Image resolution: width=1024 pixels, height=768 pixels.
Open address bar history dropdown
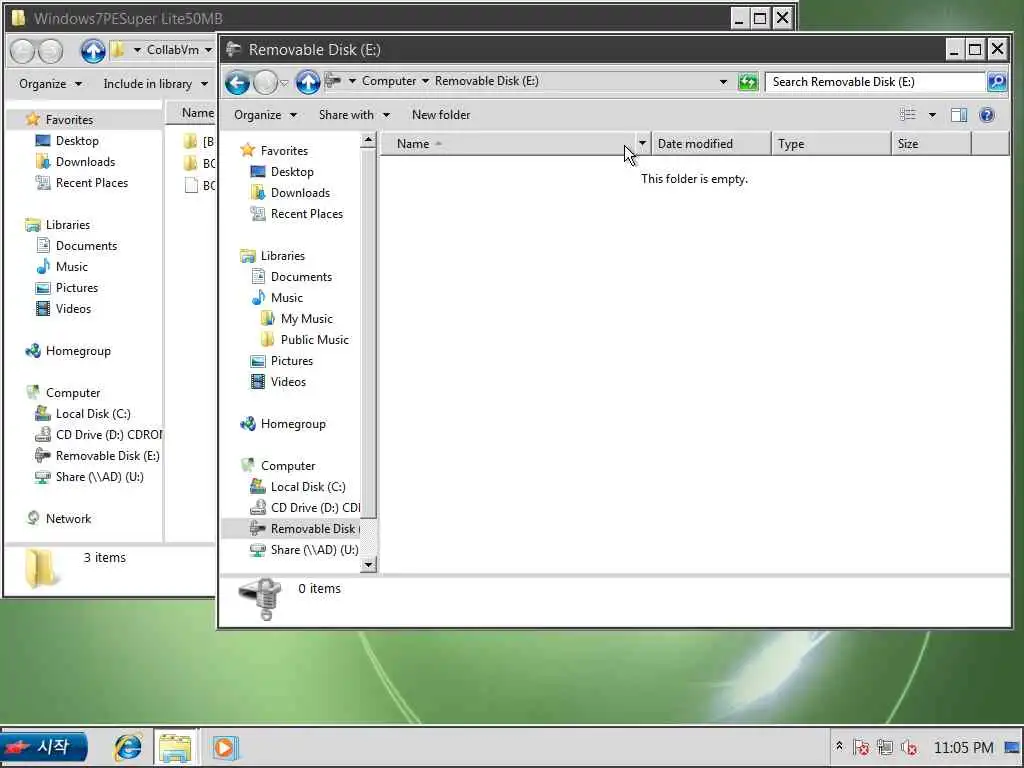pyautogui.click(x=723, y=82)
